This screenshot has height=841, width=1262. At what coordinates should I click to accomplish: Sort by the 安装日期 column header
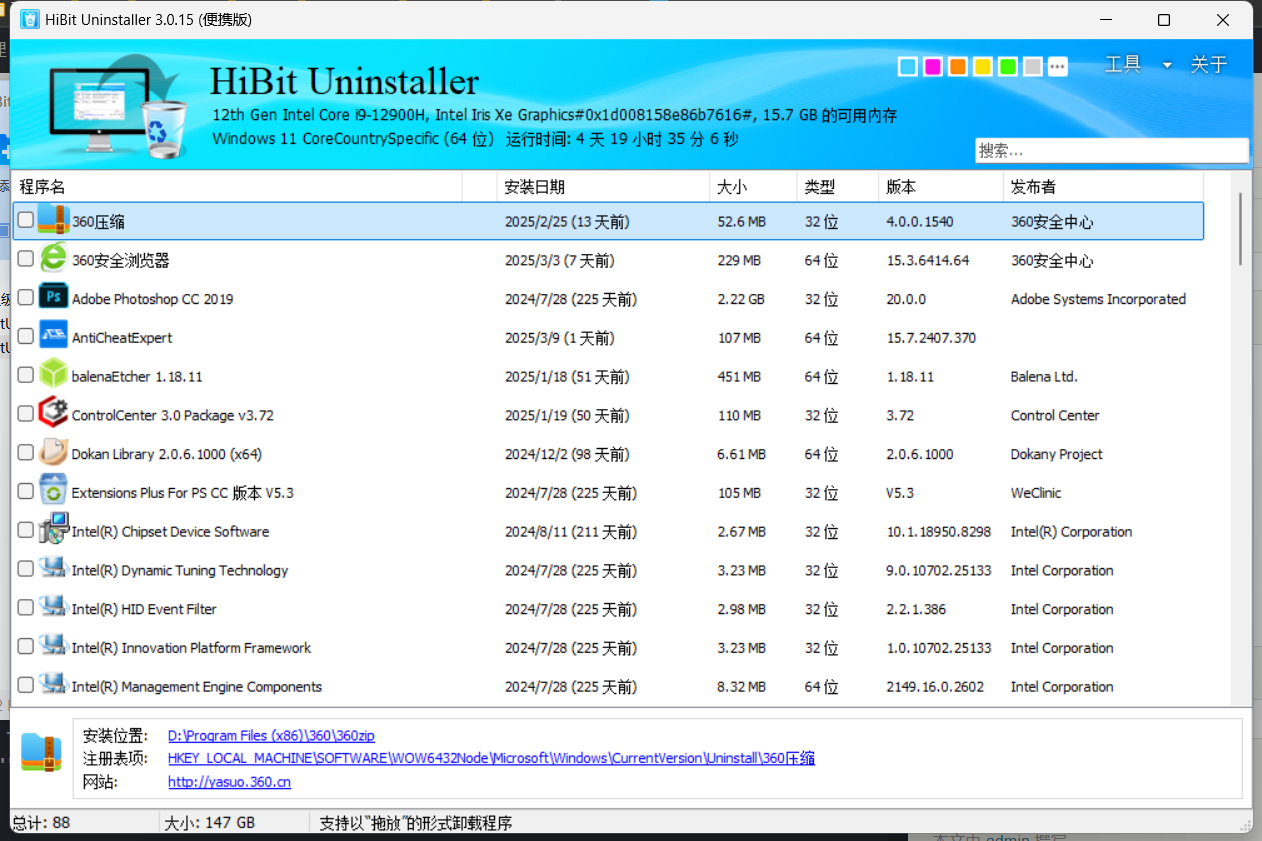[603, 186]
